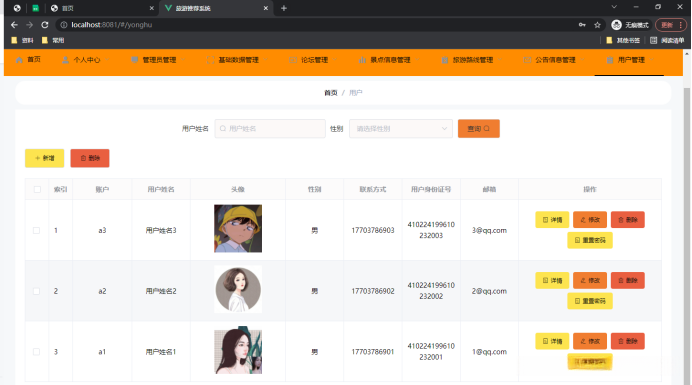The height and width of the screenshot is (385, 692).
Task: Open the saved password key icon
Action: (x=582, y=25)
